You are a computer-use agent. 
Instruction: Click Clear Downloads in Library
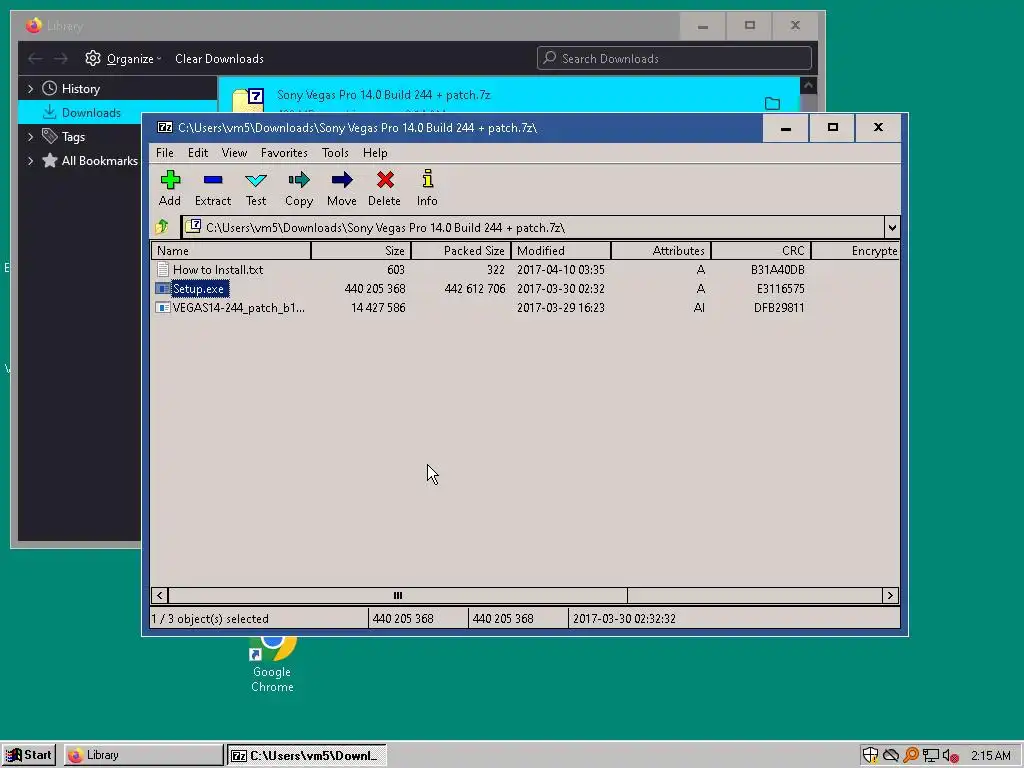(x=219, y=59)
